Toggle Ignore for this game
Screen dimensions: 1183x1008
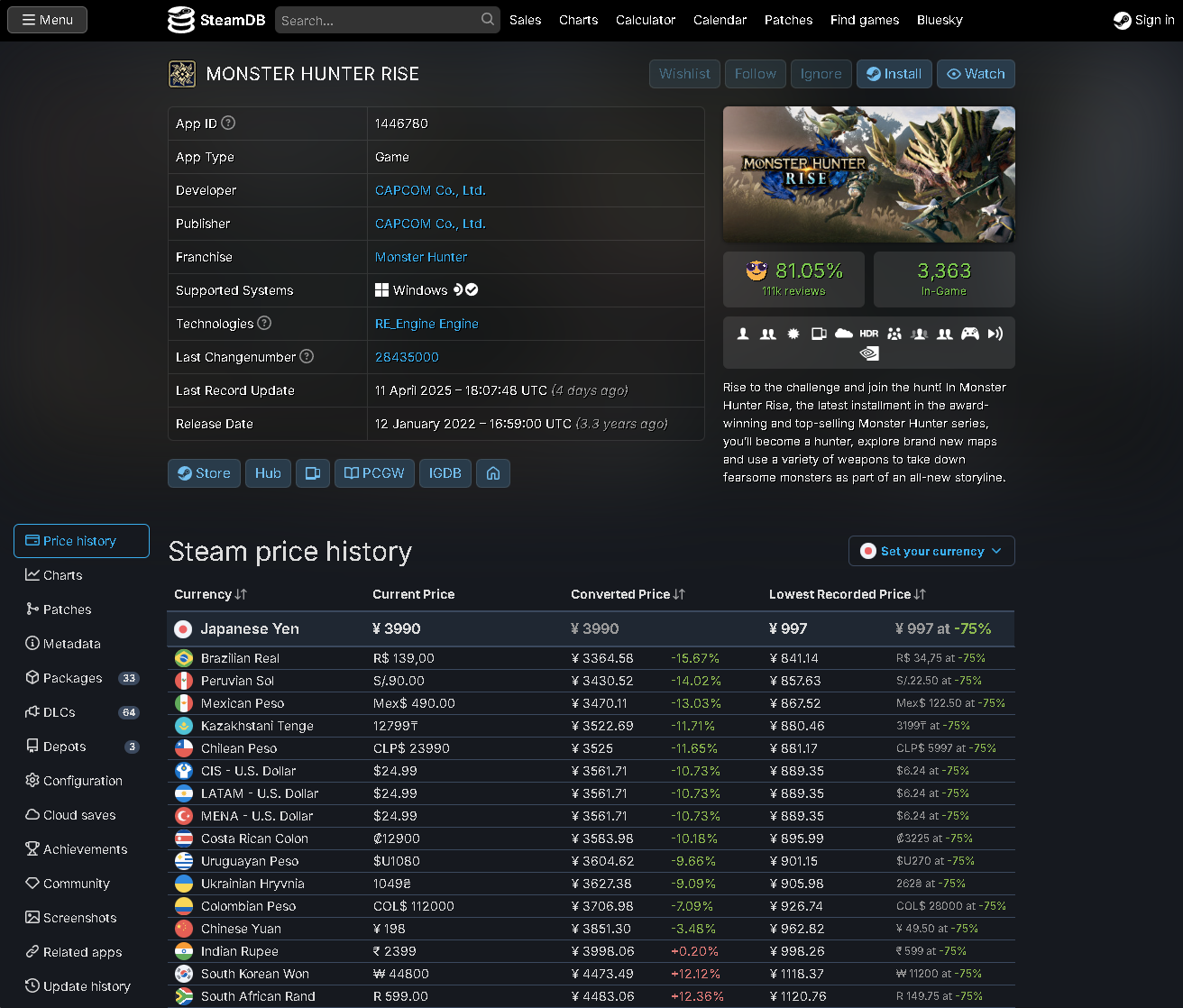coord(821,74)
